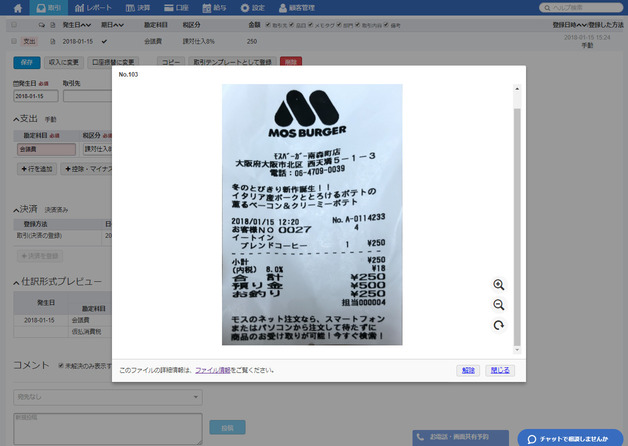Image resolution: width=628 pixels, height=446 pixels.
Task: Click the コピー button
Action: [171, 62]
